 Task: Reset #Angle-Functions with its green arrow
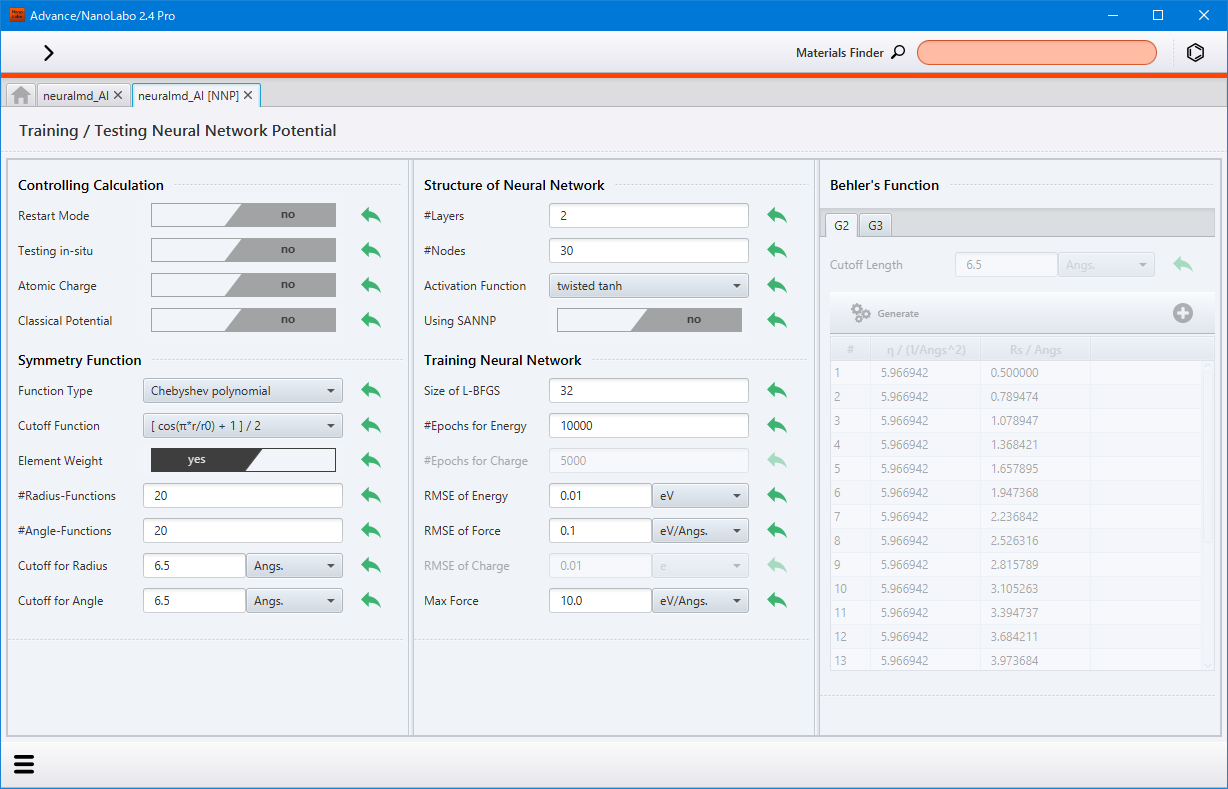(x=371, y=531)
